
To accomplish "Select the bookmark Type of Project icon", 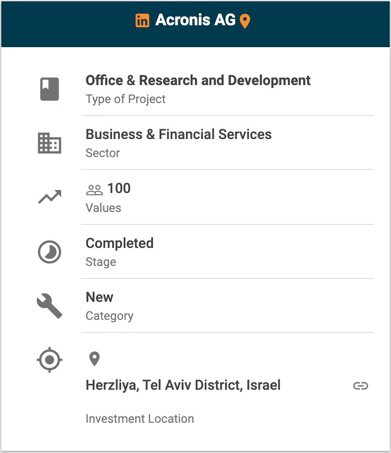I will click(50, 89).
